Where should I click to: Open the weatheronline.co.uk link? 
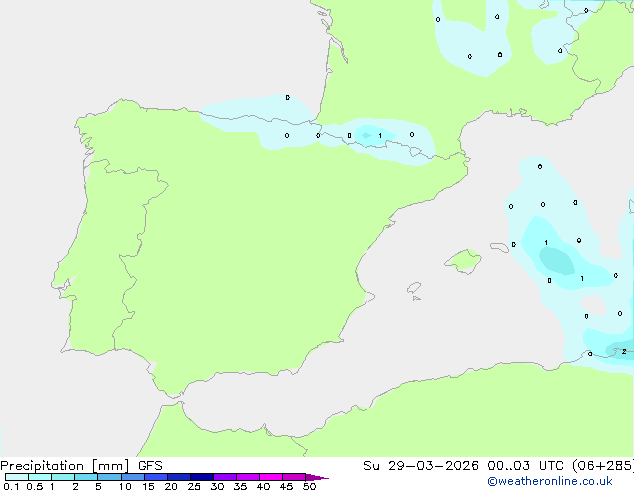550,481
